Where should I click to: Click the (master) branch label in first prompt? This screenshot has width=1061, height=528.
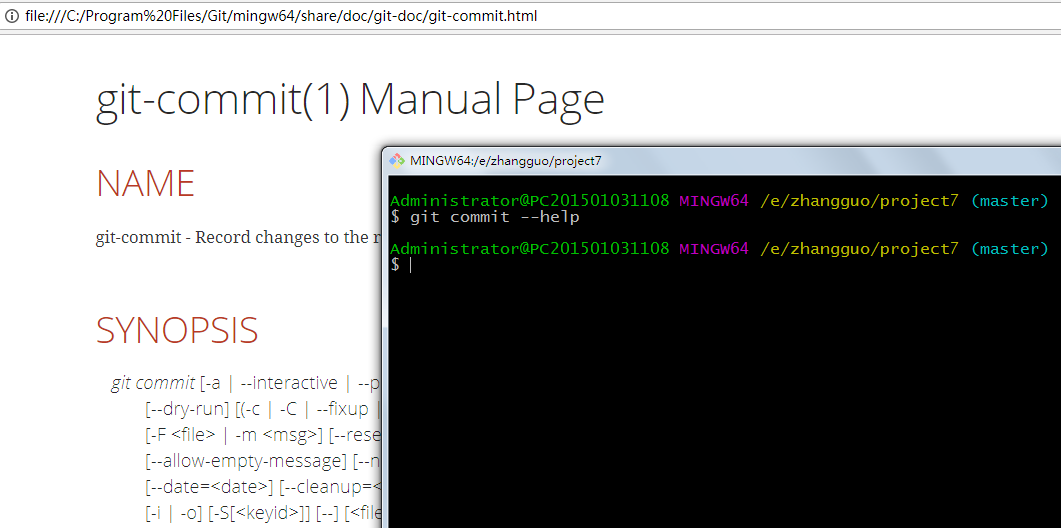coord(1009,200)
